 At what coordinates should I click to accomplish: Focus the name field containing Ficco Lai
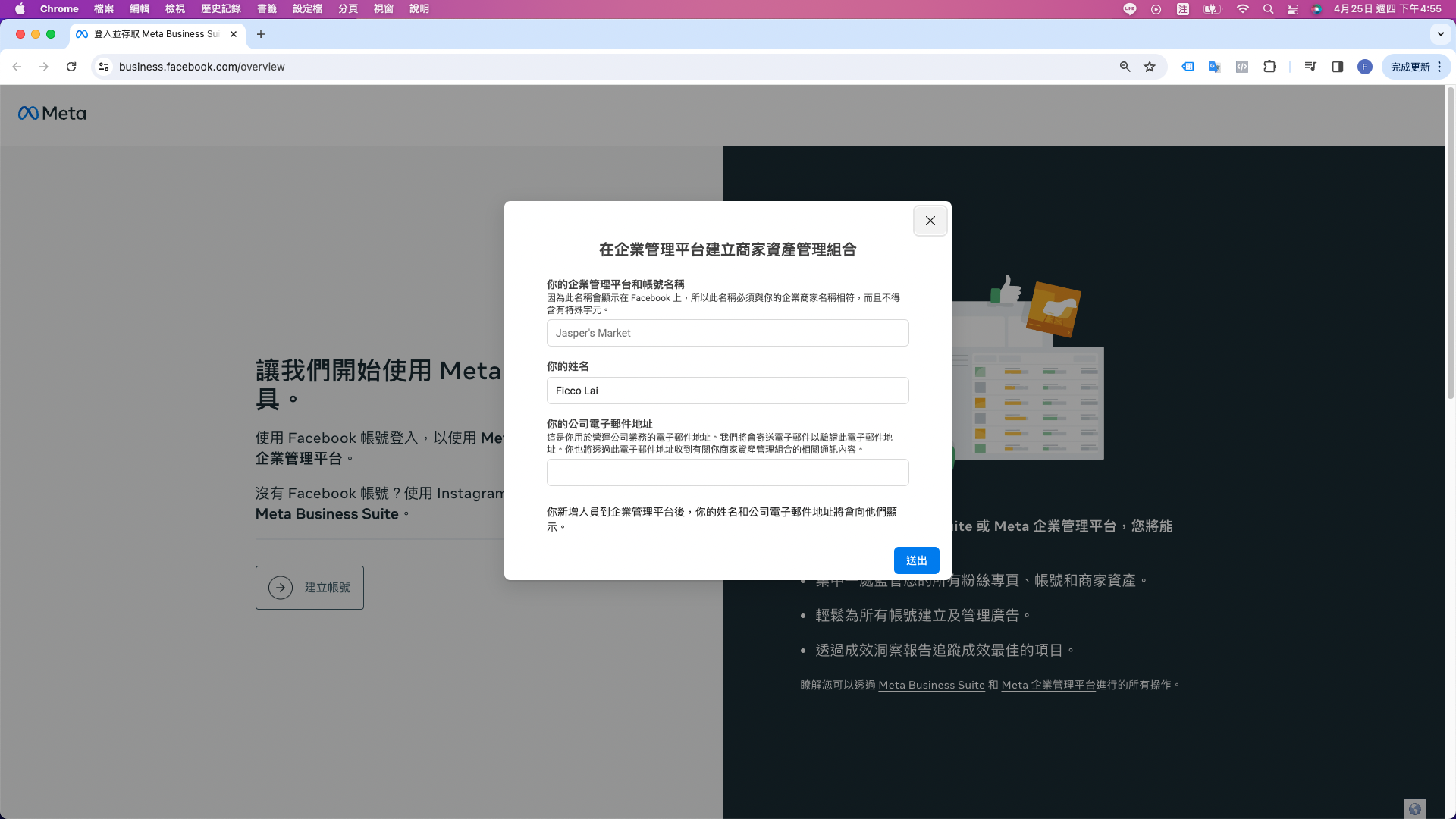point(727,391)
